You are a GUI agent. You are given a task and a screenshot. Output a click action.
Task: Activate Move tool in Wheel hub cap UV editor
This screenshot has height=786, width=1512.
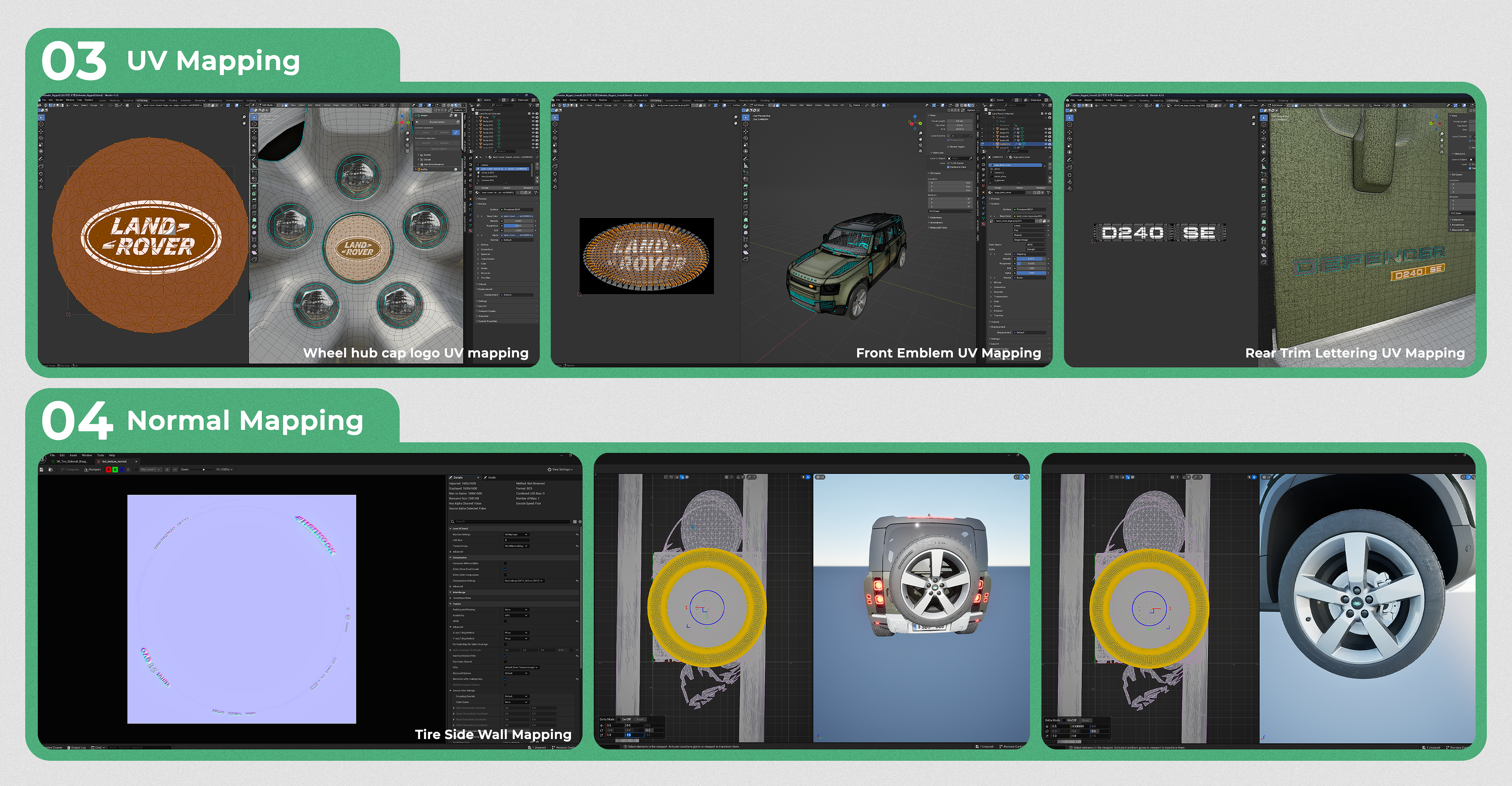(x=41, y=131)
